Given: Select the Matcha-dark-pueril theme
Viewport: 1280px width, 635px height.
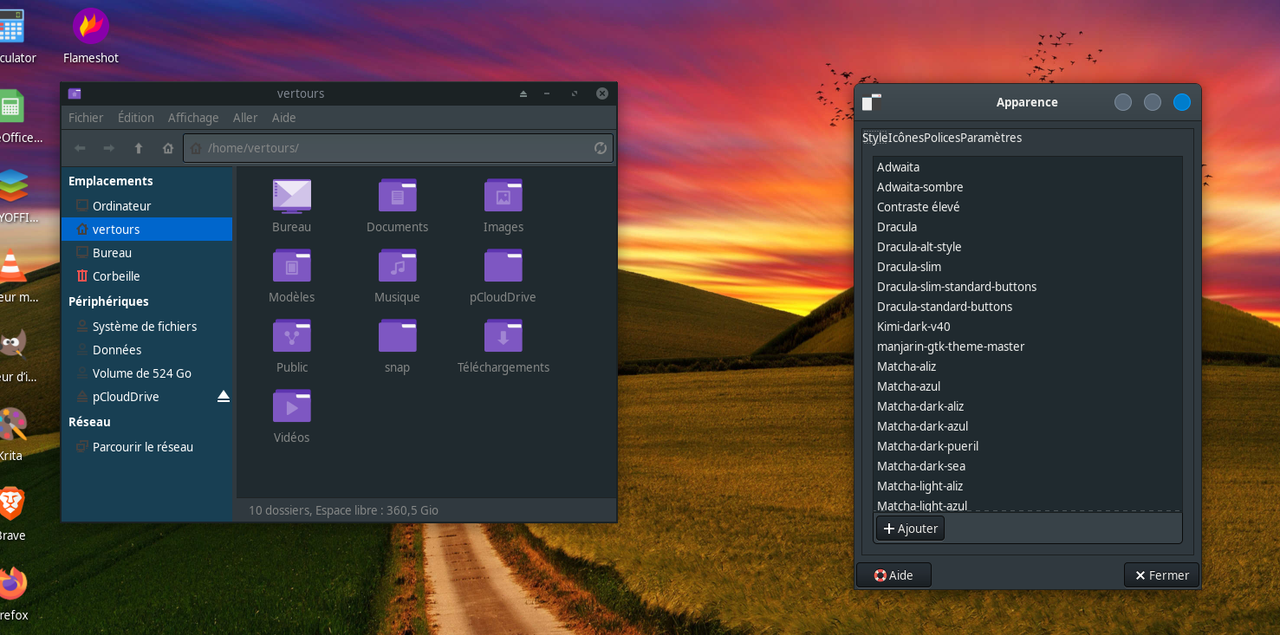Looking at the screenshot, I should pyautogui.click(x=1027, y=447).
